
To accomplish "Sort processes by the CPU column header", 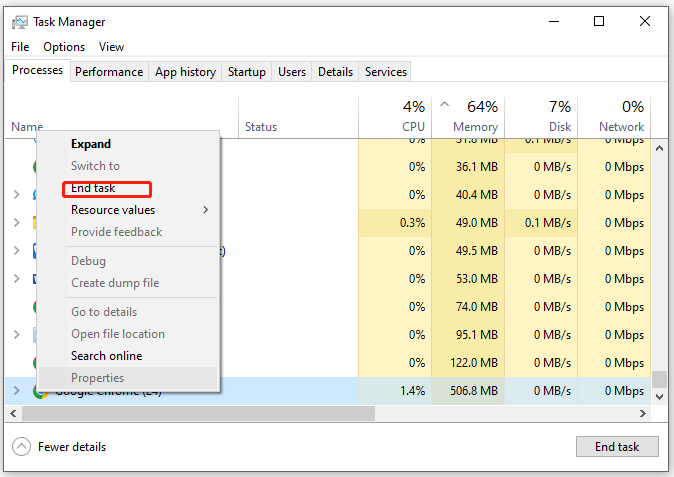I will pos(413,127).
